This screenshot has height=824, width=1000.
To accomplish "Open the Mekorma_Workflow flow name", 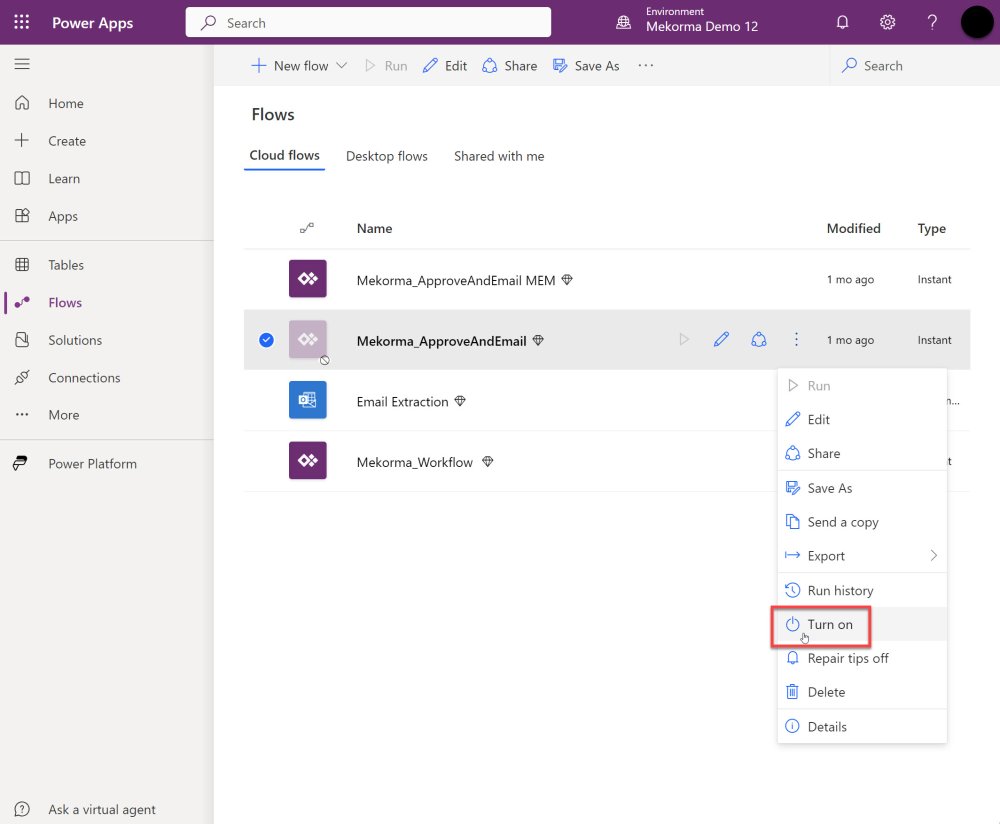I will (415, 462).
